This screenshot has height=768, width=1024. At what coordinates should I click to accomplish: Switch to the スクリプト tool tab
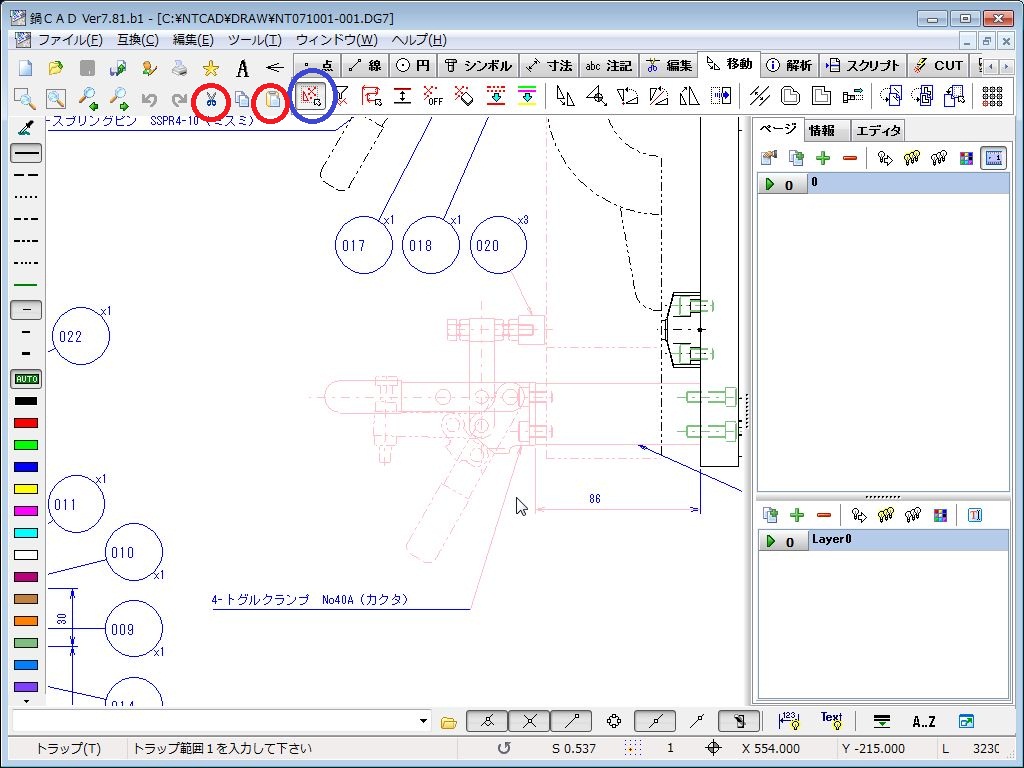(862, 65)
